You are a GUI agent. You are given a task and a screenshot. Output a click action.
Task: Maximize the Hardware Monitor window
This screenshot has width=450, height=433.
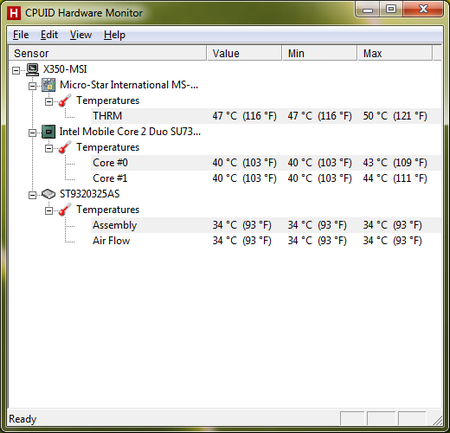391,10
